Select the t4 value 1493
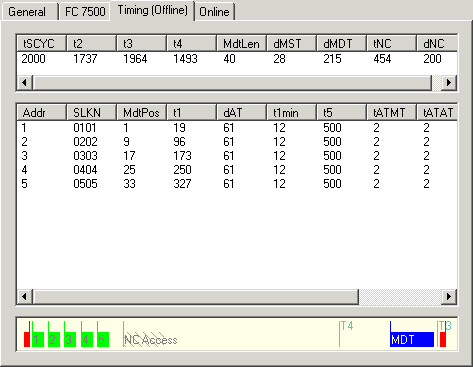This screenshot has width=473, height=367. [x=185, y=59]
